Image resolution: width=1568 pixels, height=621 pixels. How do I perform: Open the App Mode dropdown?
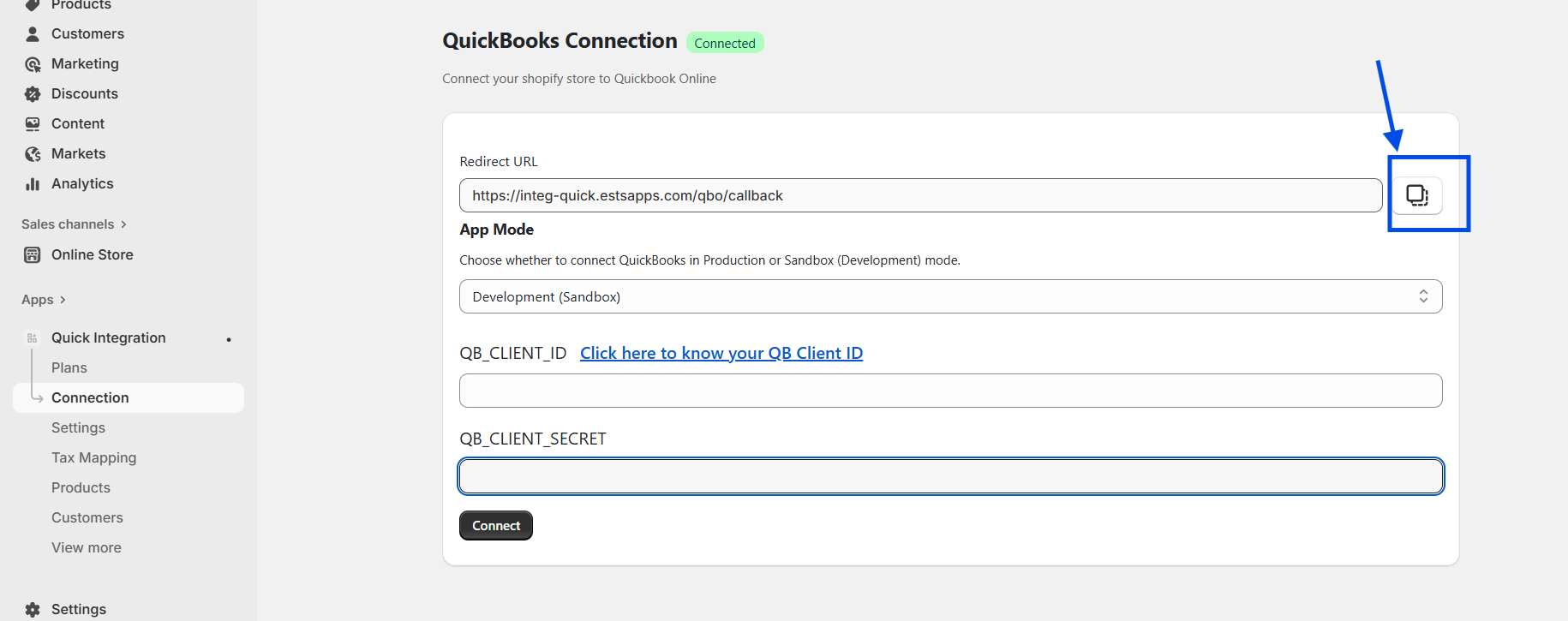point(949,296)
